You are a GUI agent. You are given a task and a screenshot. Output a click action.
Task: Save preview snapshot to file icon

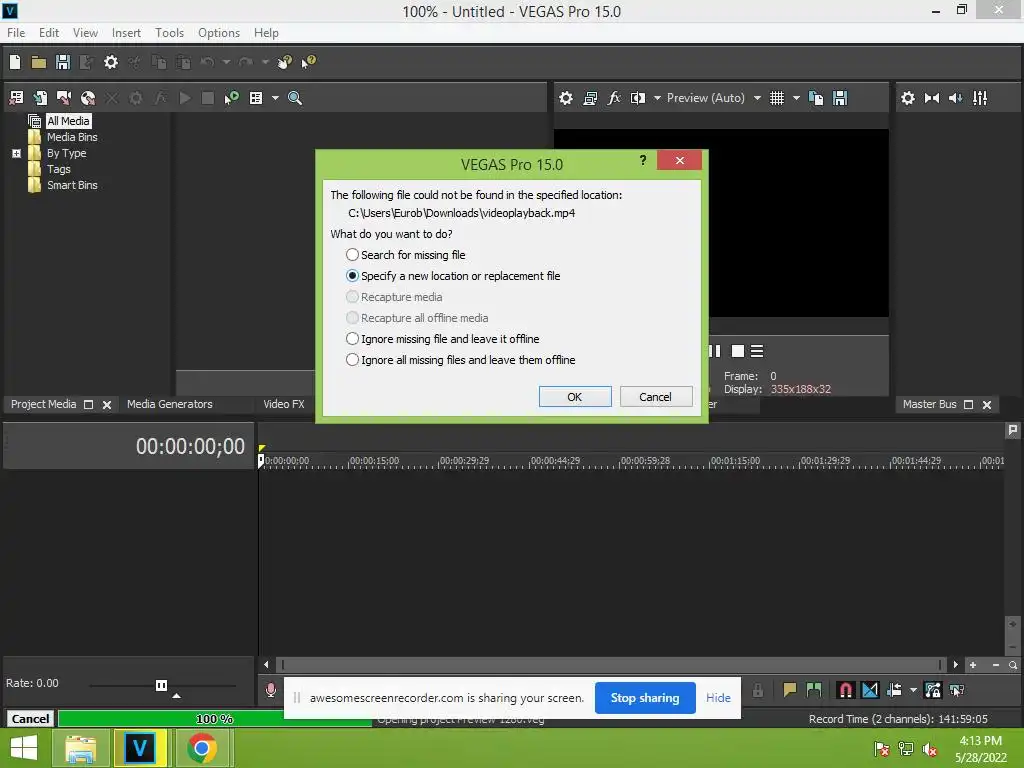pyautogui.click(x=840, y=98)
